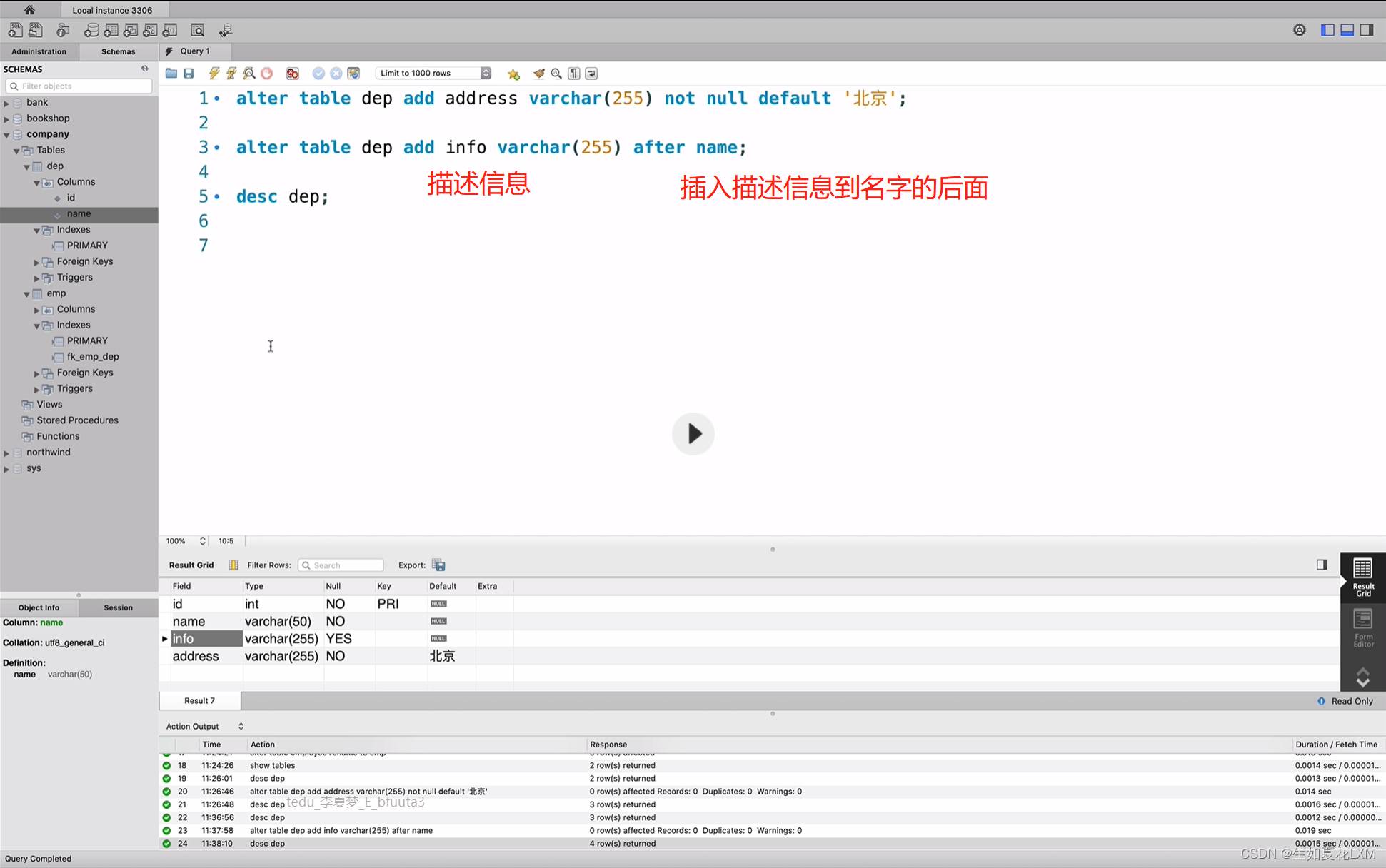Expand dep Foreign Keys node

[x=37, y=262]
